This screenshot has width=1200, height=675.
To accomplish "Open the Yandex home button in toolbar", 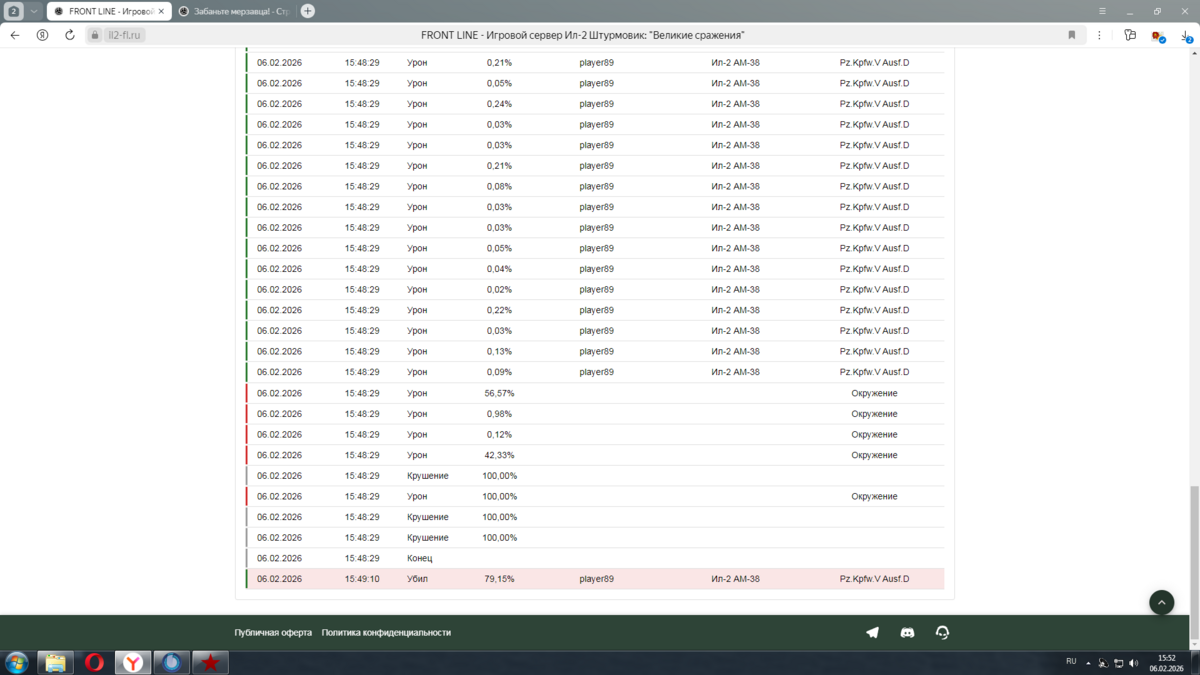I will click(x=42, y=35).
